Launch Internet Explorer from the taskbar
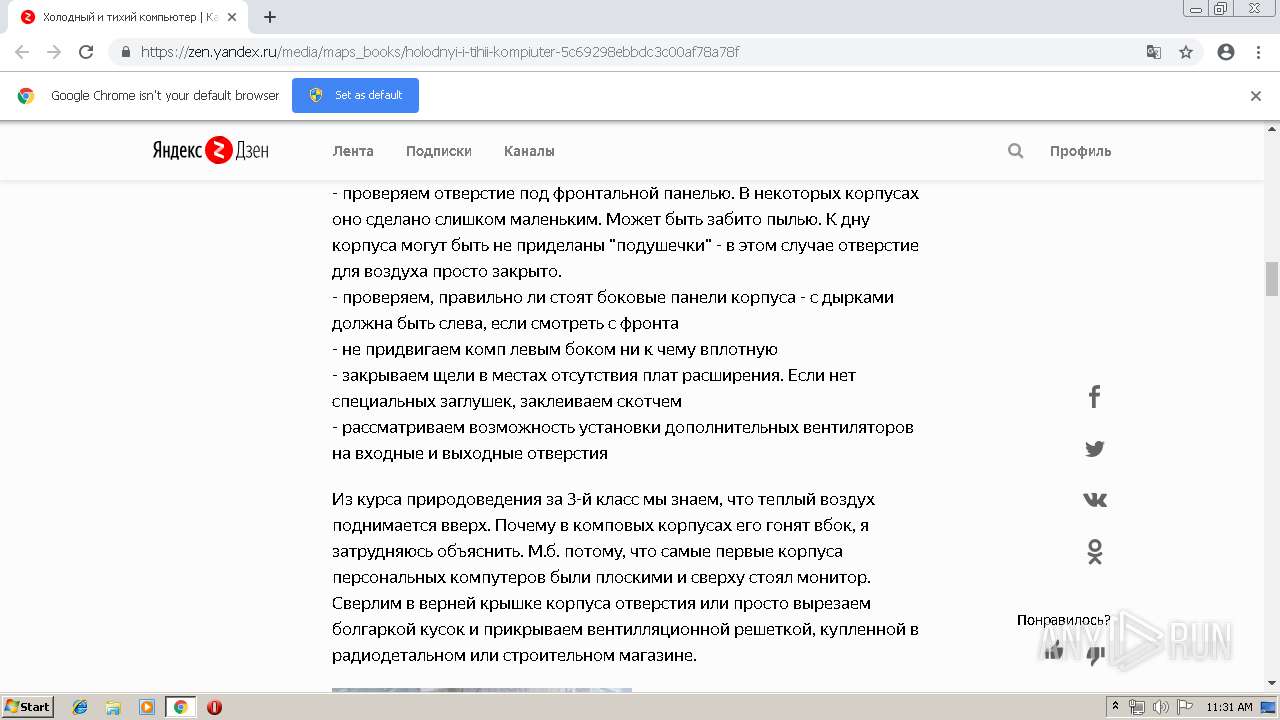Viewport: 1280px width, 720px height. pos(80,707)
